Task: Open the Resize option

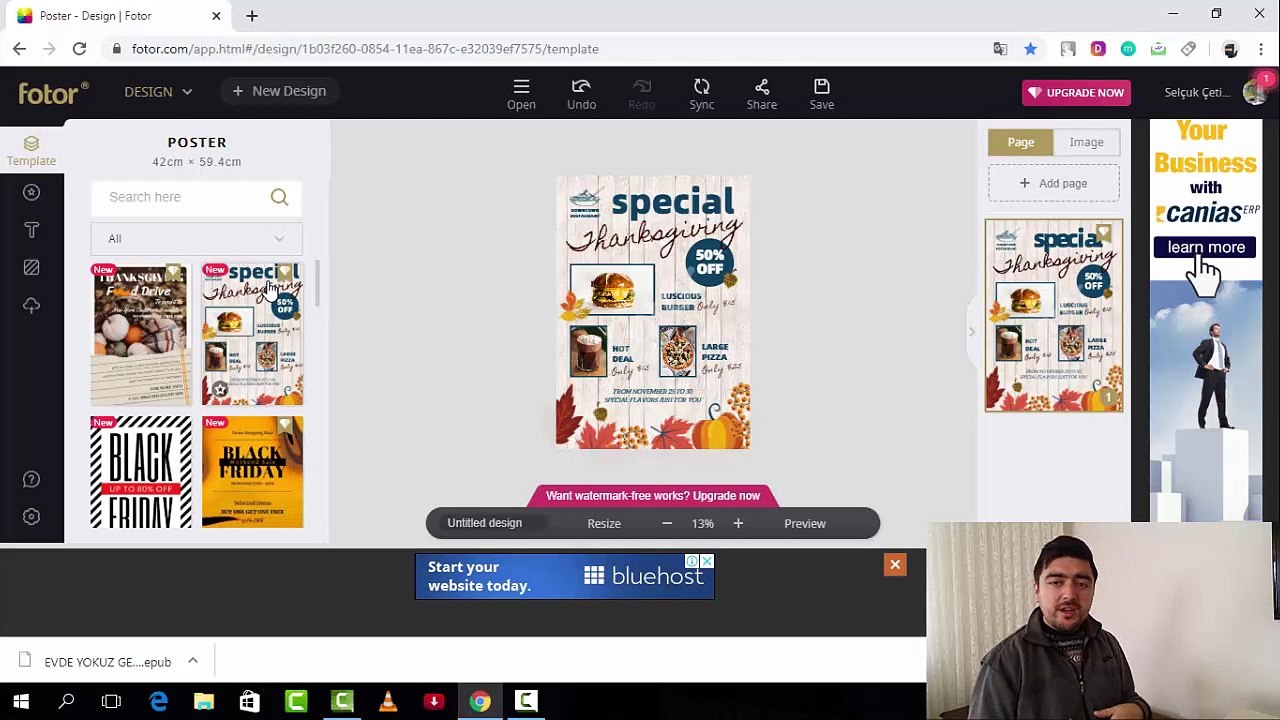Action: [604, 524]
